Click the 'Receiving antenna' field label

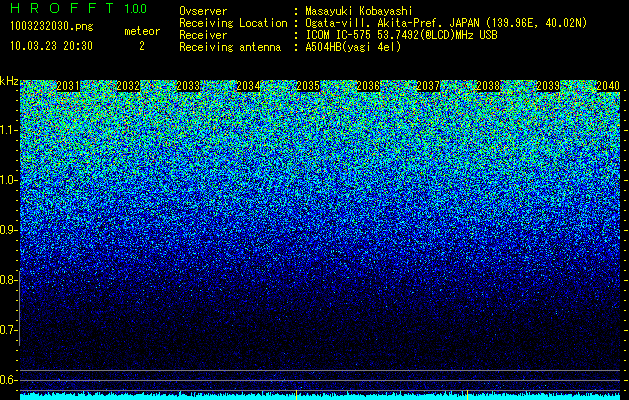(230, 47)
